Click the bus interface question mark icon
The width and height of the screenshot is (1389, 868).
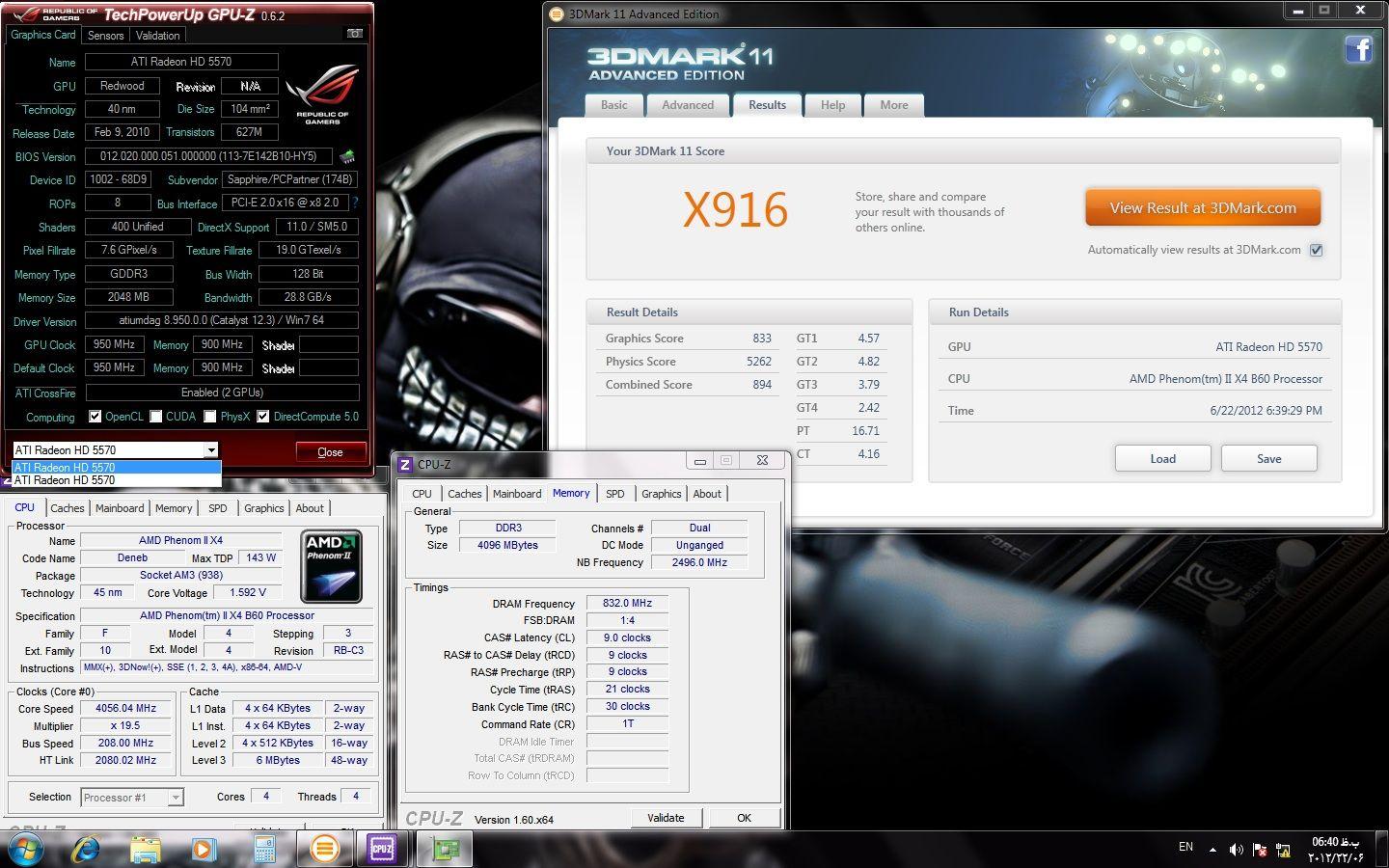tap(355, 203)
